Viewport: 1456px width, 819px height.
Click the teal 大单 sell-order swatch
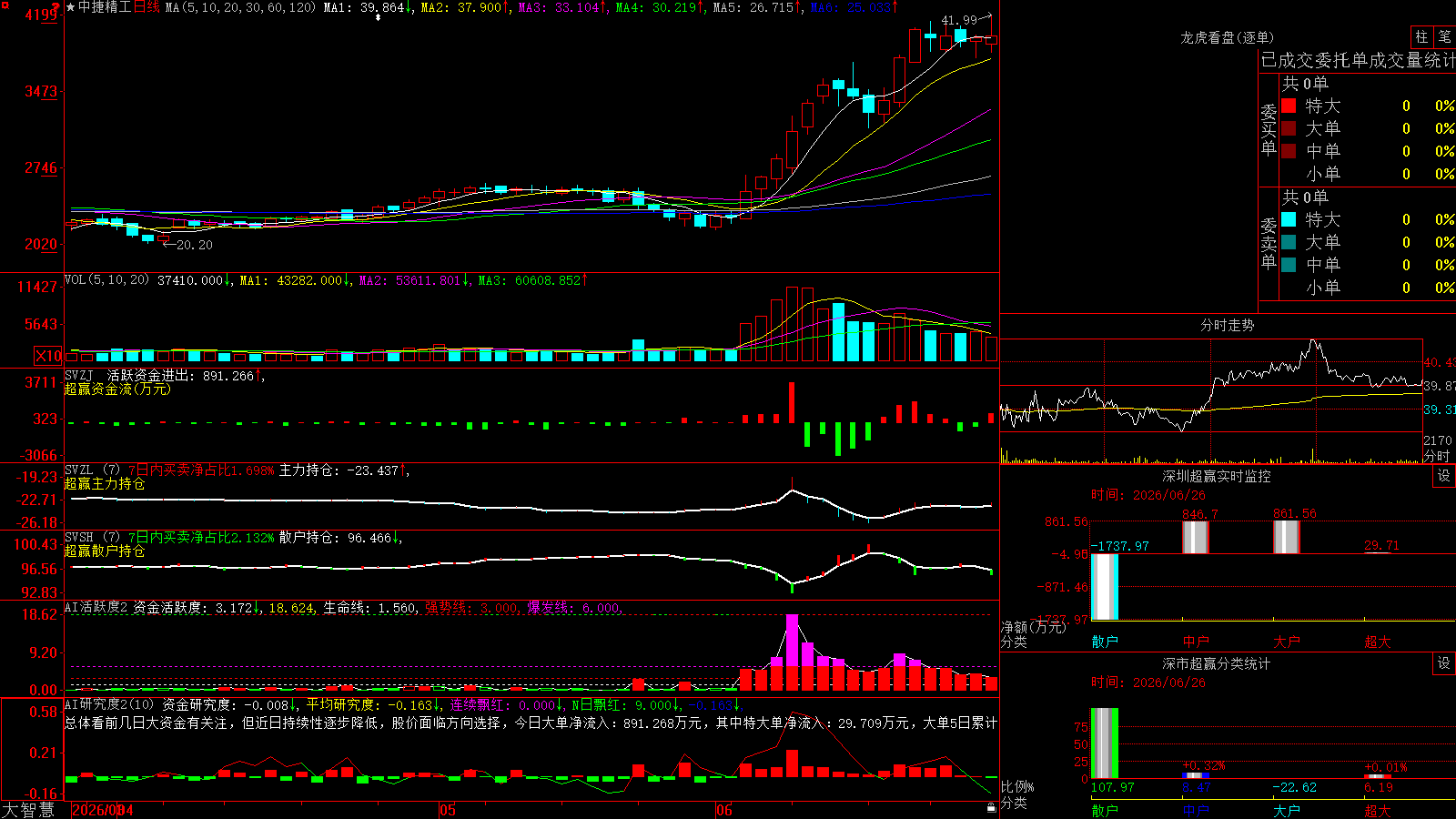(1289, 242)
